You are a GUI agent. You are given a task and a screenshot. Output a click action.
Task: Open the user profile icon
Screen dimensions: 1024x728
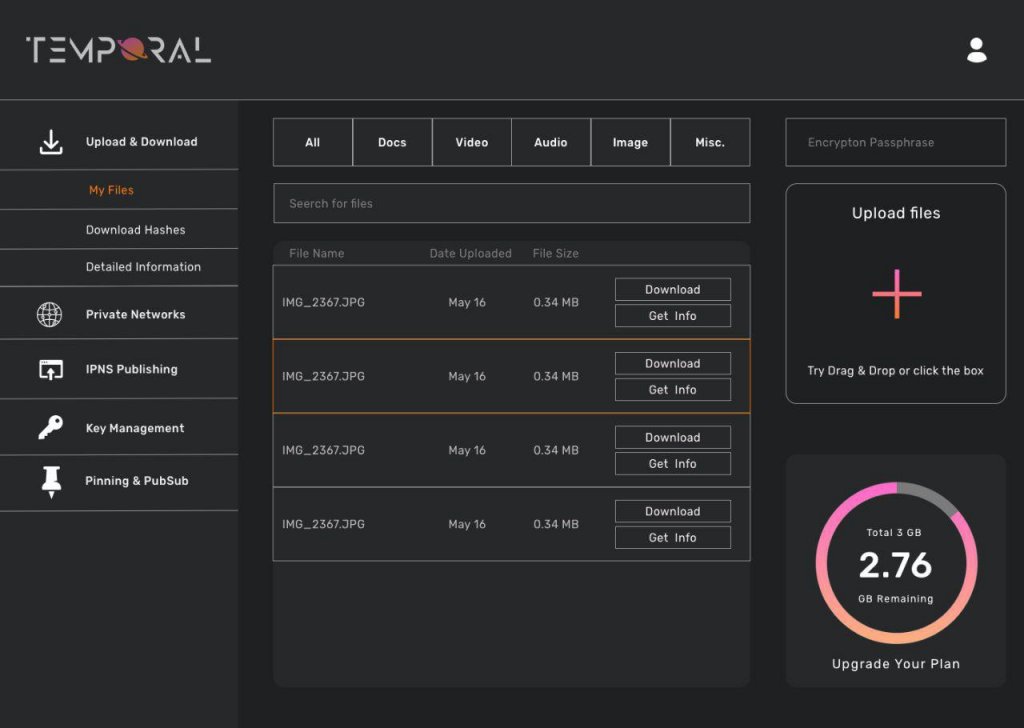pos(975,48)
